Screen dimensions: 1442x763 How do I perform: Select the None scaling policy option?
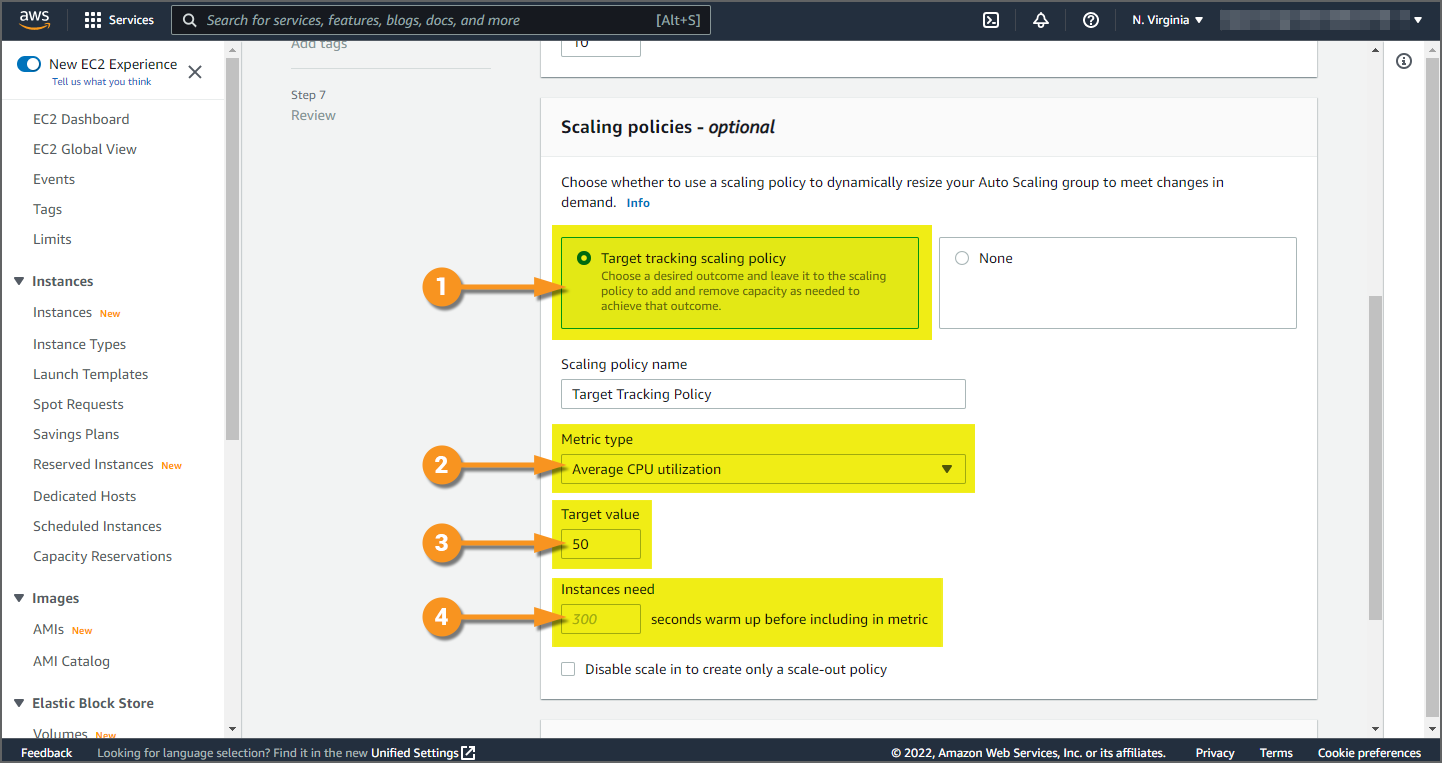962,258
